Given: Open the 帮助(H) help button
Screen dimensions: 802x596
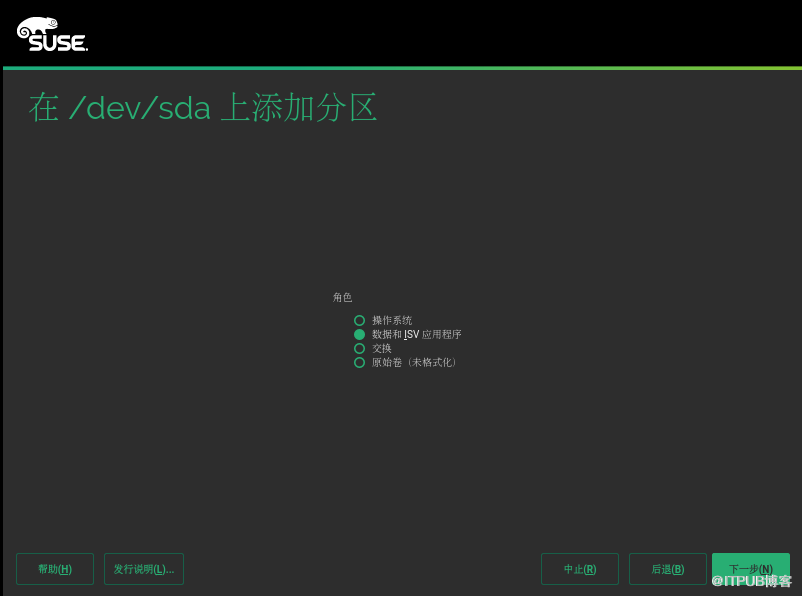Looking at the screenshot, I should [55, 569].
